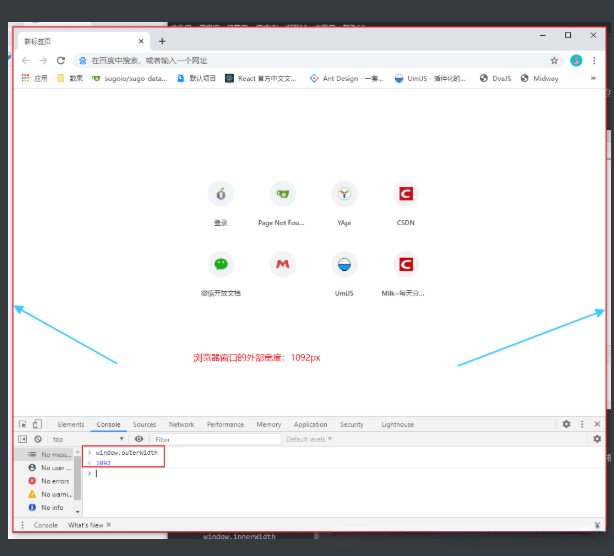Open the top context dropdown

pyautogui.click(x=88, y=439)
